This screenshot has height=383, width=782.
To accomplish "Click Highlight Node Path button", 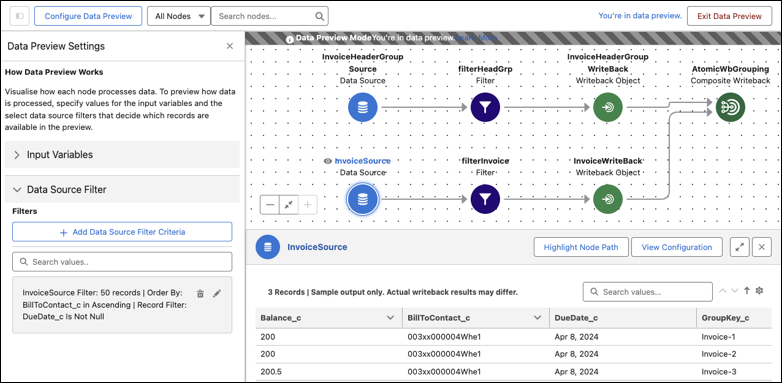I will (x=581, y=247).
